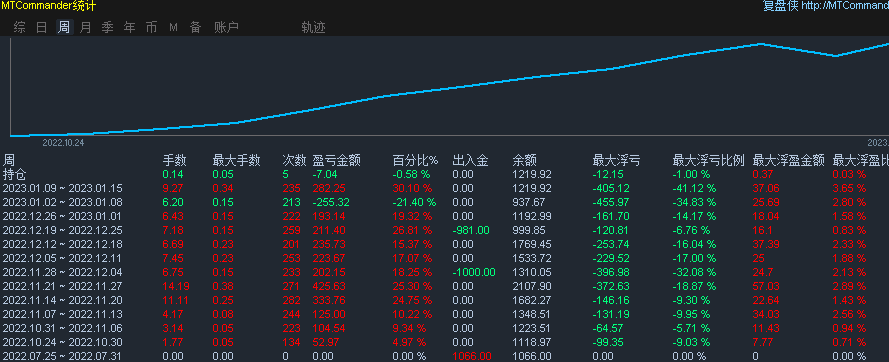Click the 14.19 lots cell
The width and height of the screenshot is (889, 362).
176,287
